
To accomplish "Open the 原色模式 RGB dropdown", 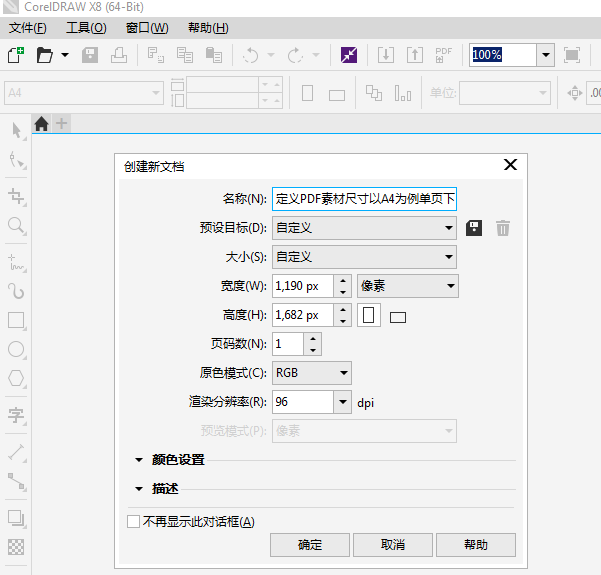I will pos(312,373).
